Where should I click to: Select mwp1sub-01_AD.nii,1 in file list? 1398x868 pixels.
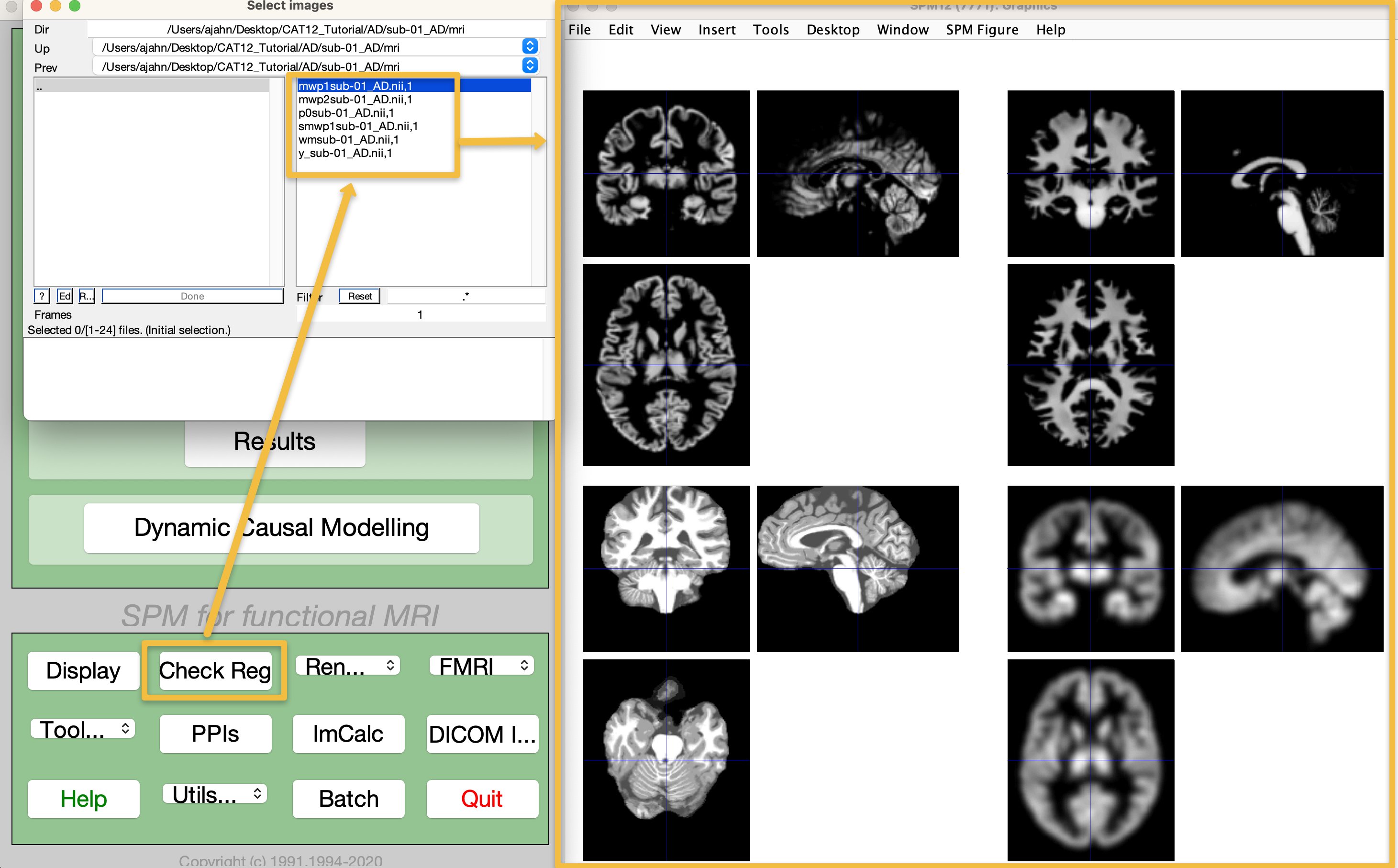click(x=414, y=86)
